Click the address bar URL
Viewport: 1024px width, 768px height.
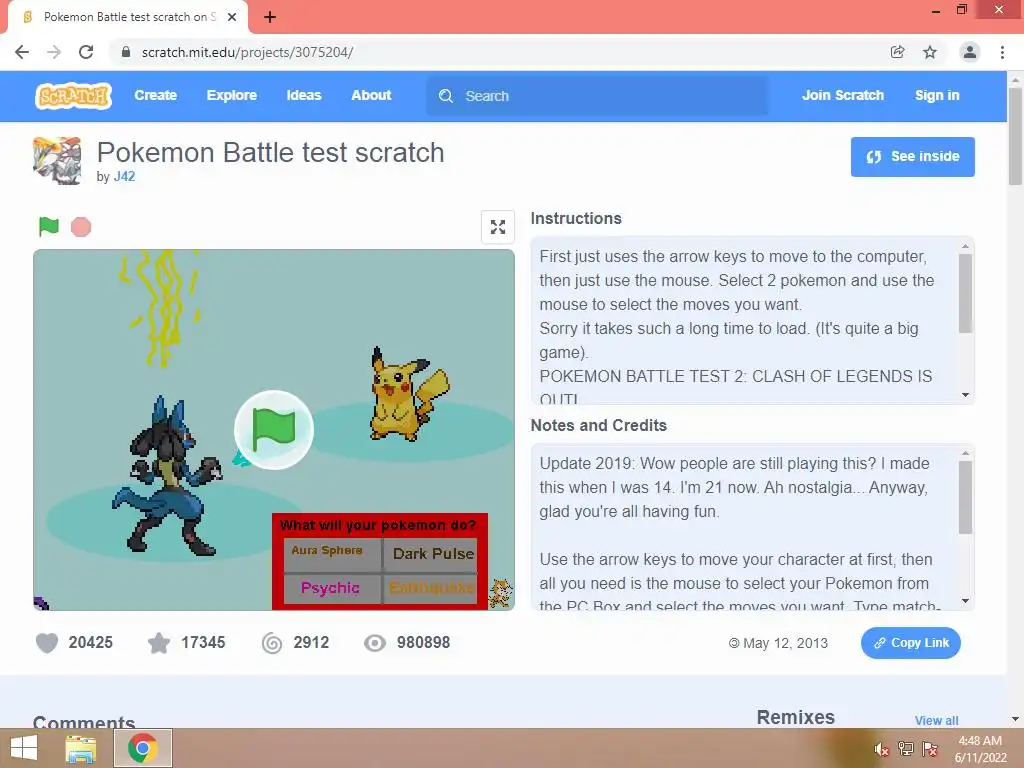click(248, 52)
